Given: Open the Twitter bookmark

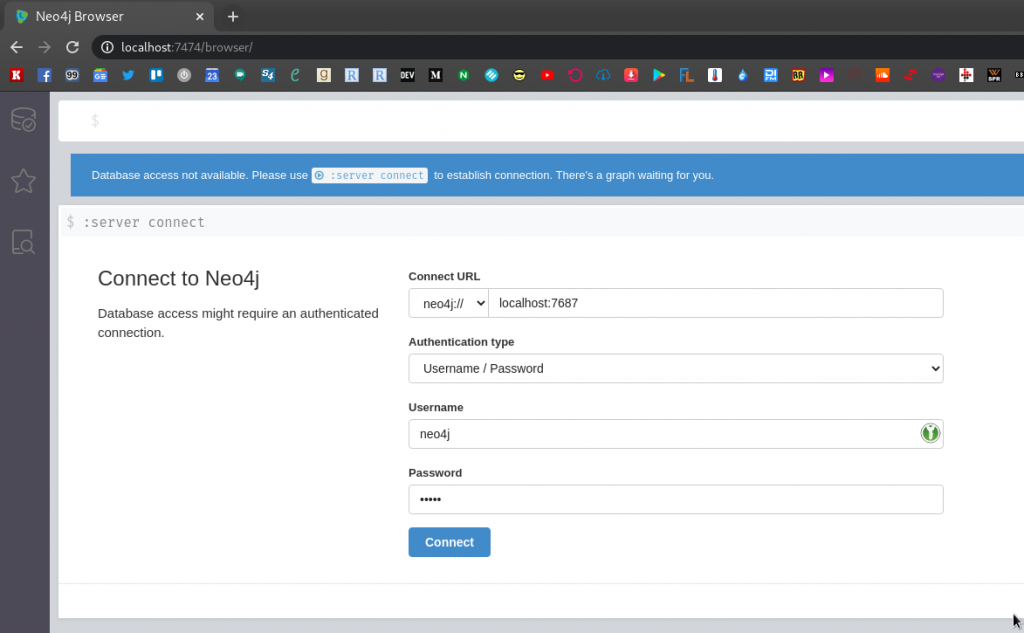Looking at the screenshot, I should (x=128, y=74).
